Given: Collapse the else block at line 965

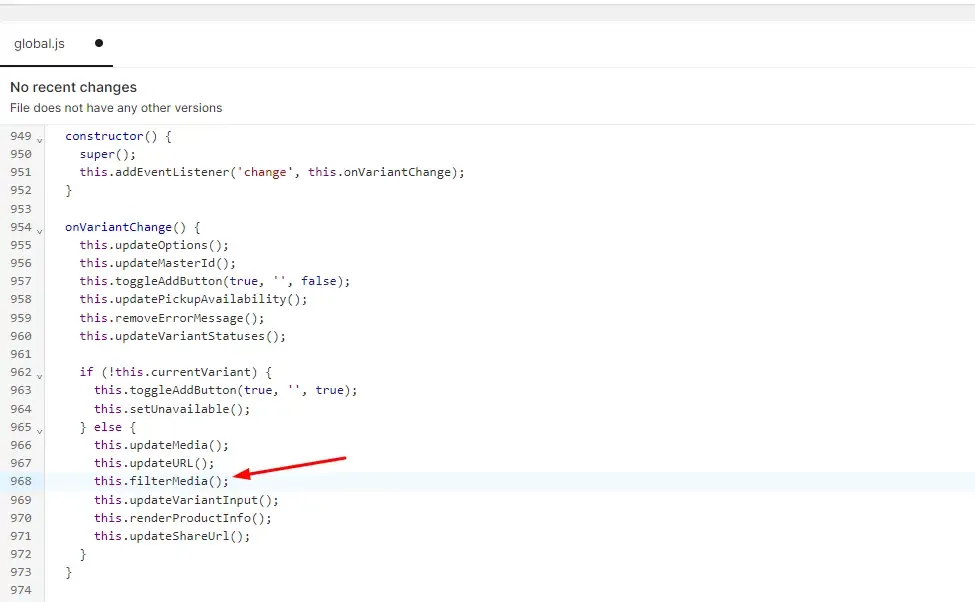Looking at the screenshot, I should [x=40, y=431].
